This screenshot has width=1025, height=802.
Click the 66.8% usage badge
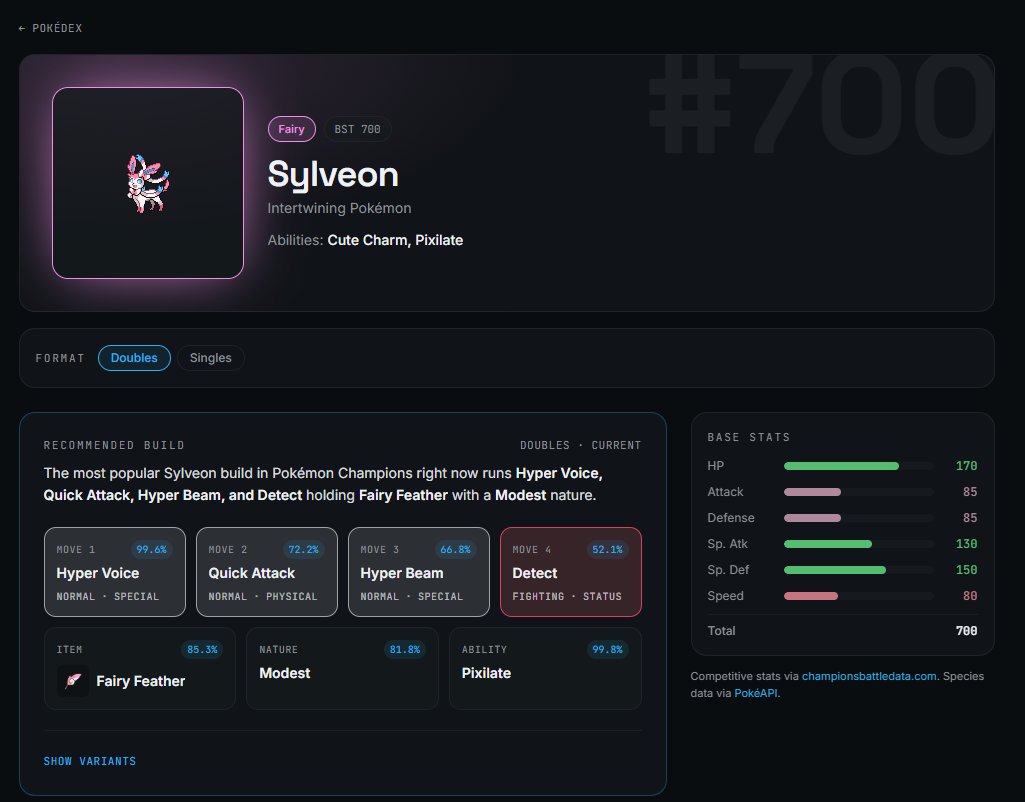(456, 550)
